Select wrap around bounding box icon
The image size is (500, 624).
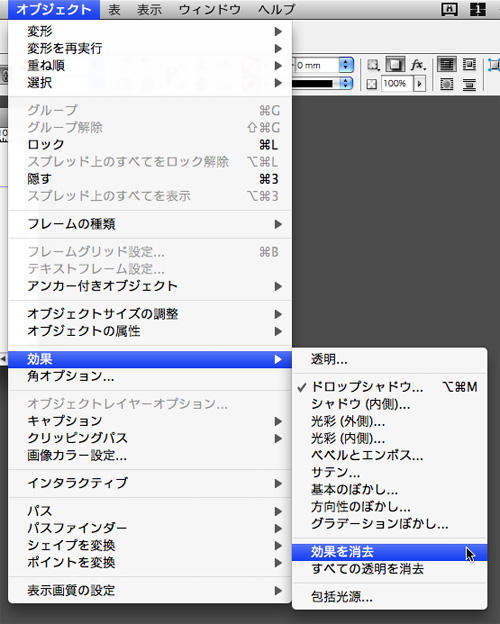[x=470, y=64]
